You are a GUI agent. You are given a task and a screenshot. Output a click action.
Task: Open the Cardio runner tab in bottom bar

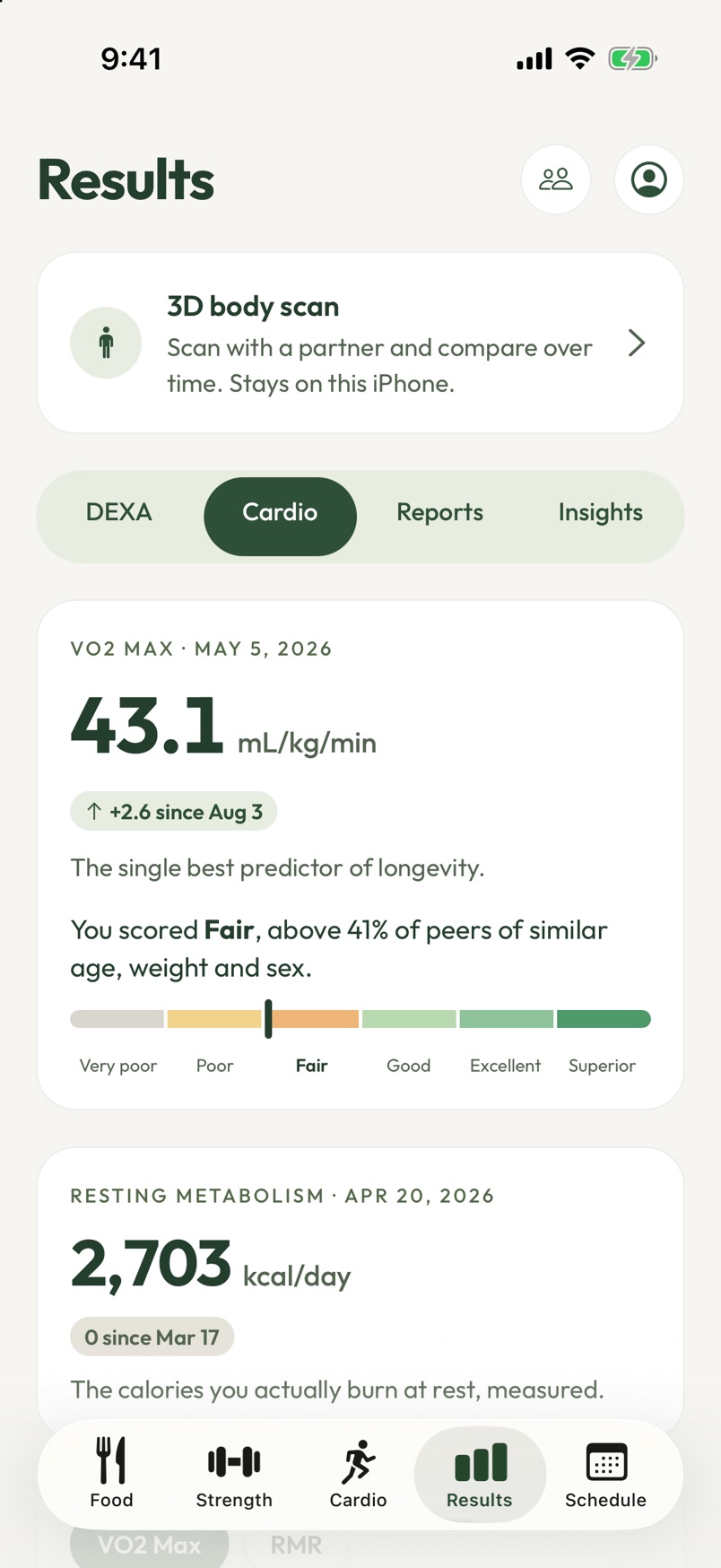358,1474
